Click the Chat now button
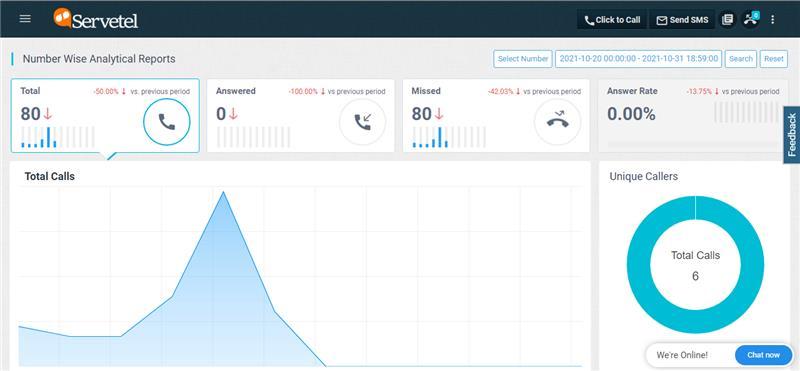Screen dimensions: 800x371 [763, 355]
